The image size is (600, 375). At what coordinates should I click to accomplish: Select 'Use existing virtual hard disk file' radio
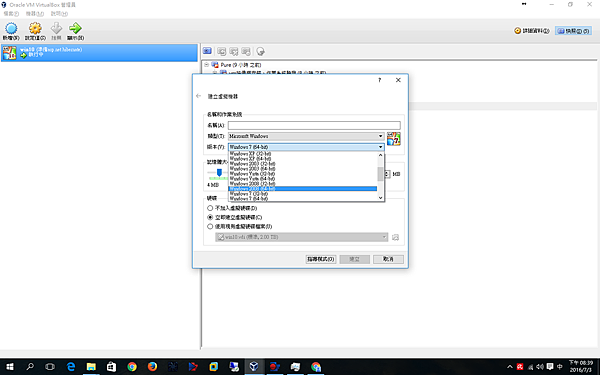(210, 226)
